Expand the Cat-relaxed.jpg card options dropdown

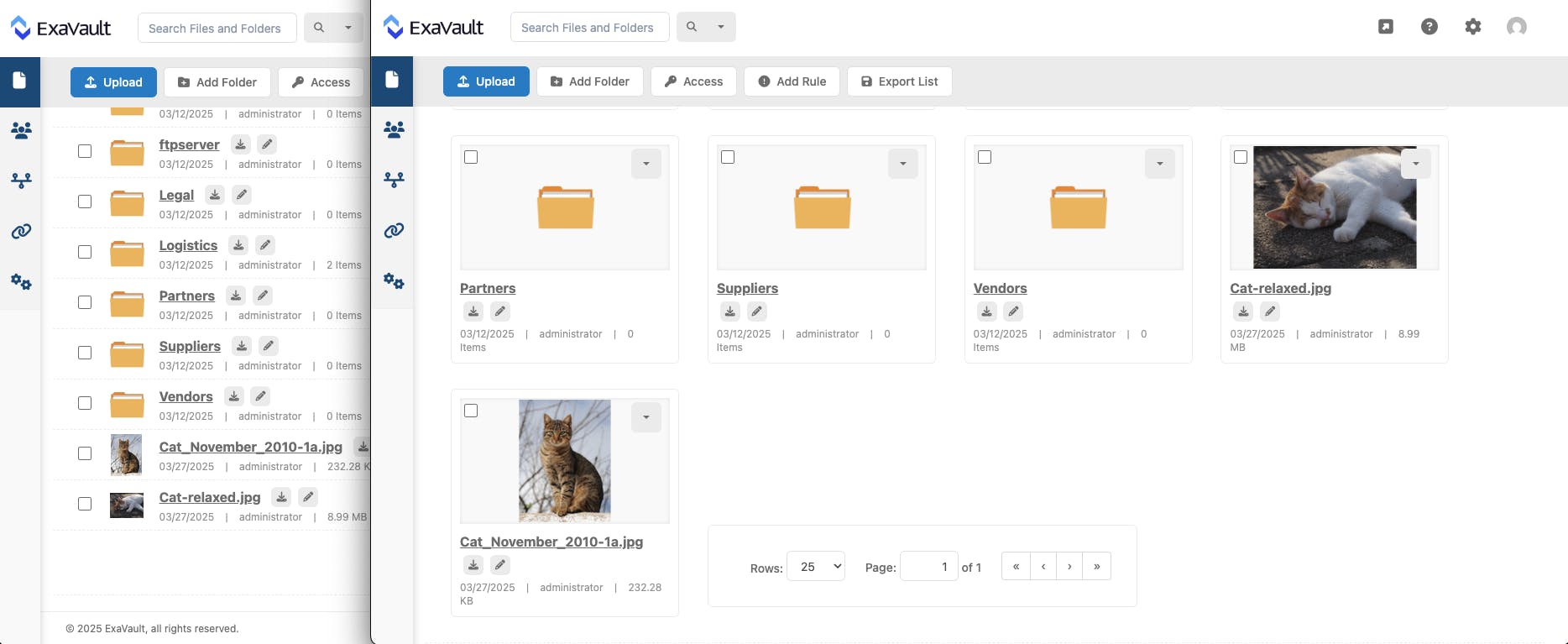pos(1416,164)
